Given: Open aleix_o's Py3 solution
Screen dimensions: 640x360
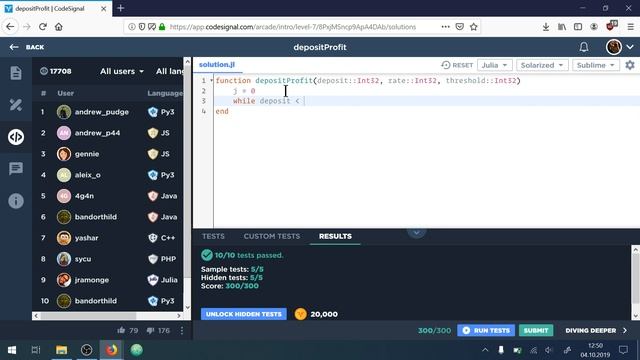Looking at the screenshot, I should (108, 175).
